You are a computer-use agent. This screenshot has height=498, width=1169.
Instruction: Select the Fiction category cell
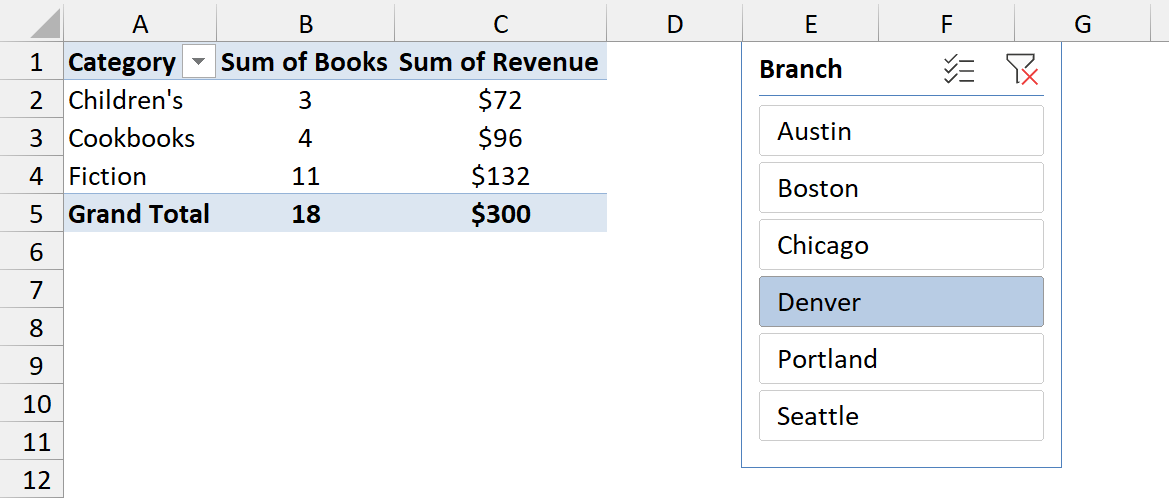[140, 176]
